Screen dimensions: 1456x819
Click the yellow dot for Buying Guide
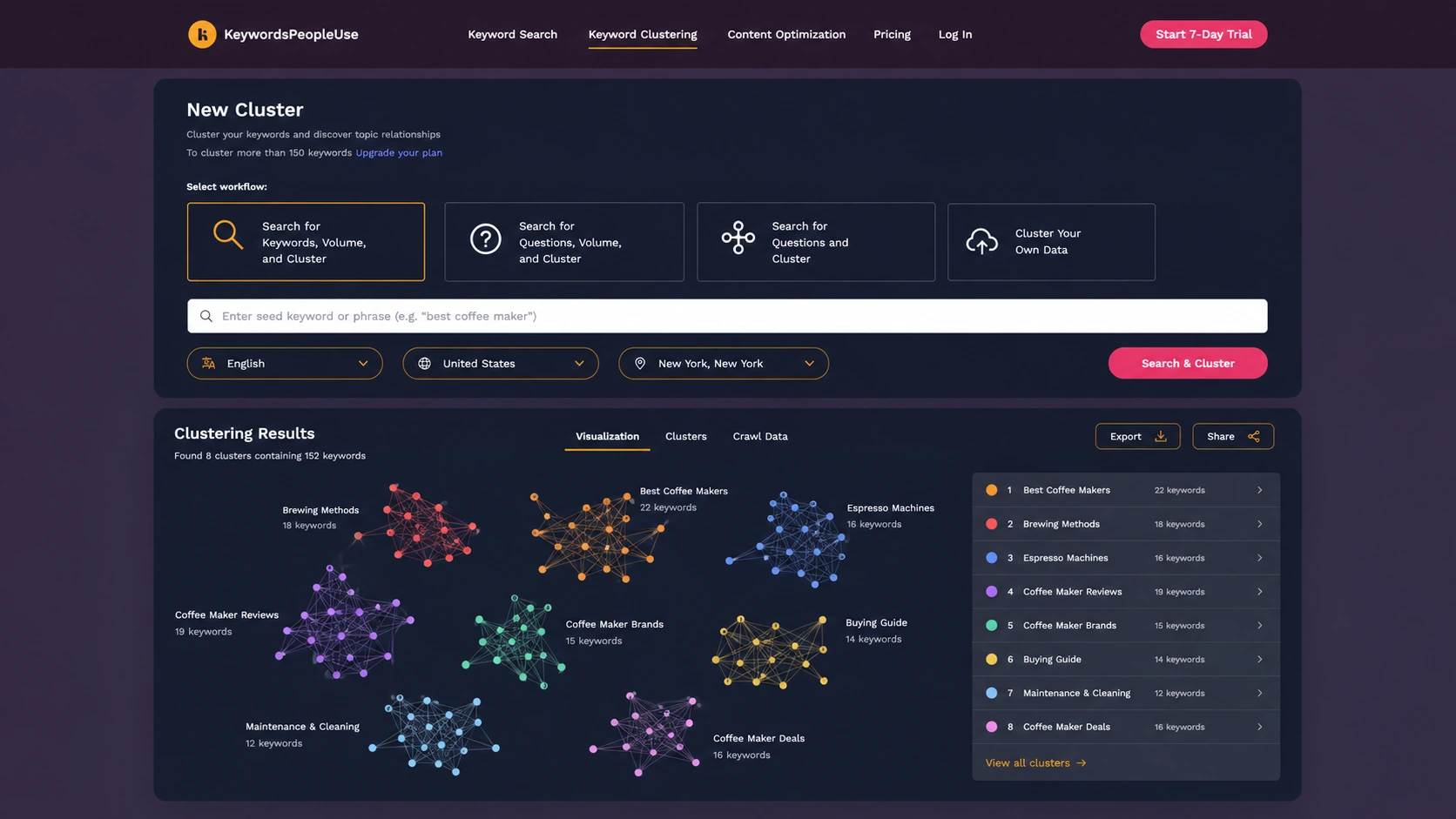point(991,660)
